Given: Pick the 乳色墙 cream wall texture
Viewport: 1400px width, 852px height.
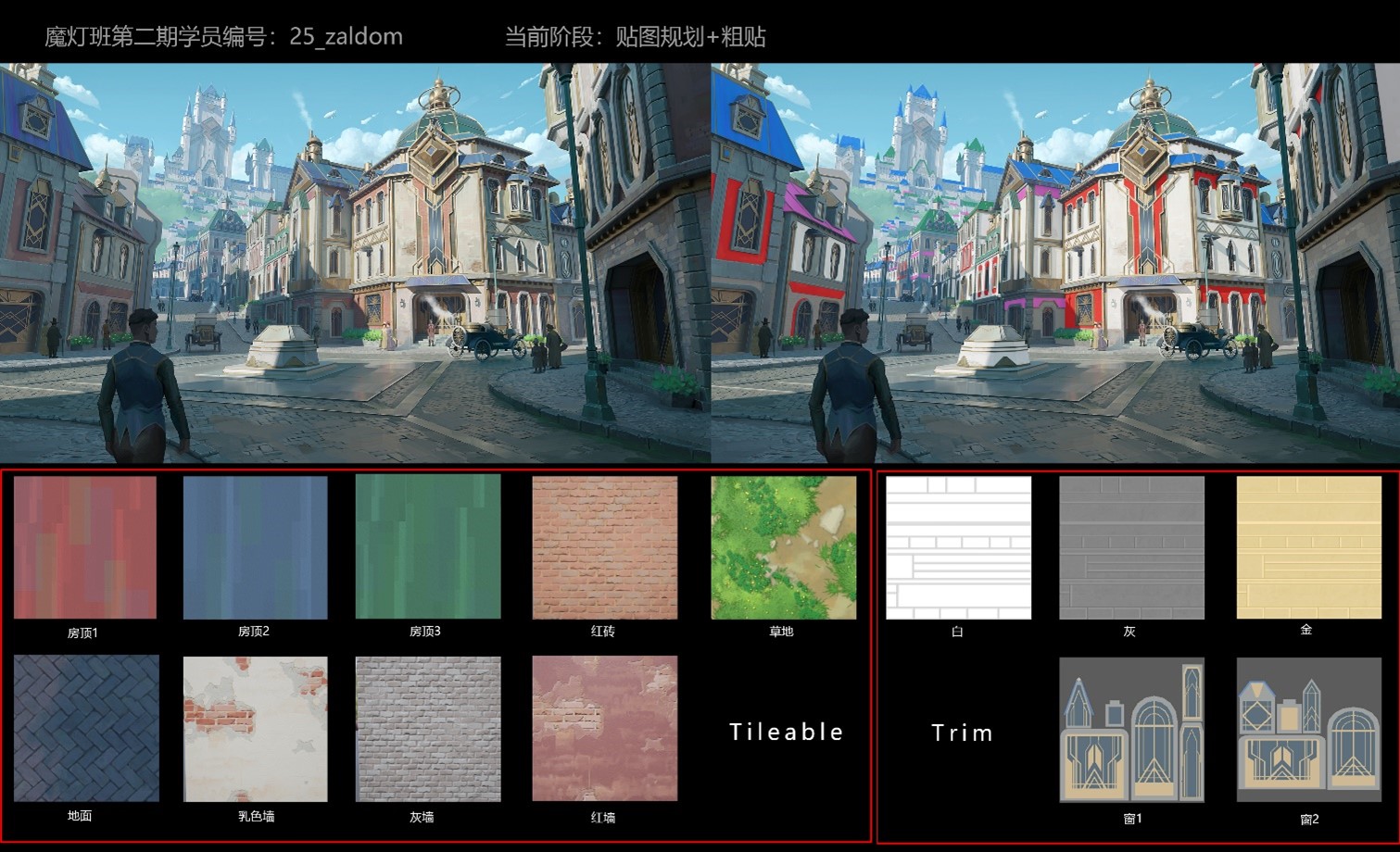Looking at the screenshot, I should click(x=255, y=729).
